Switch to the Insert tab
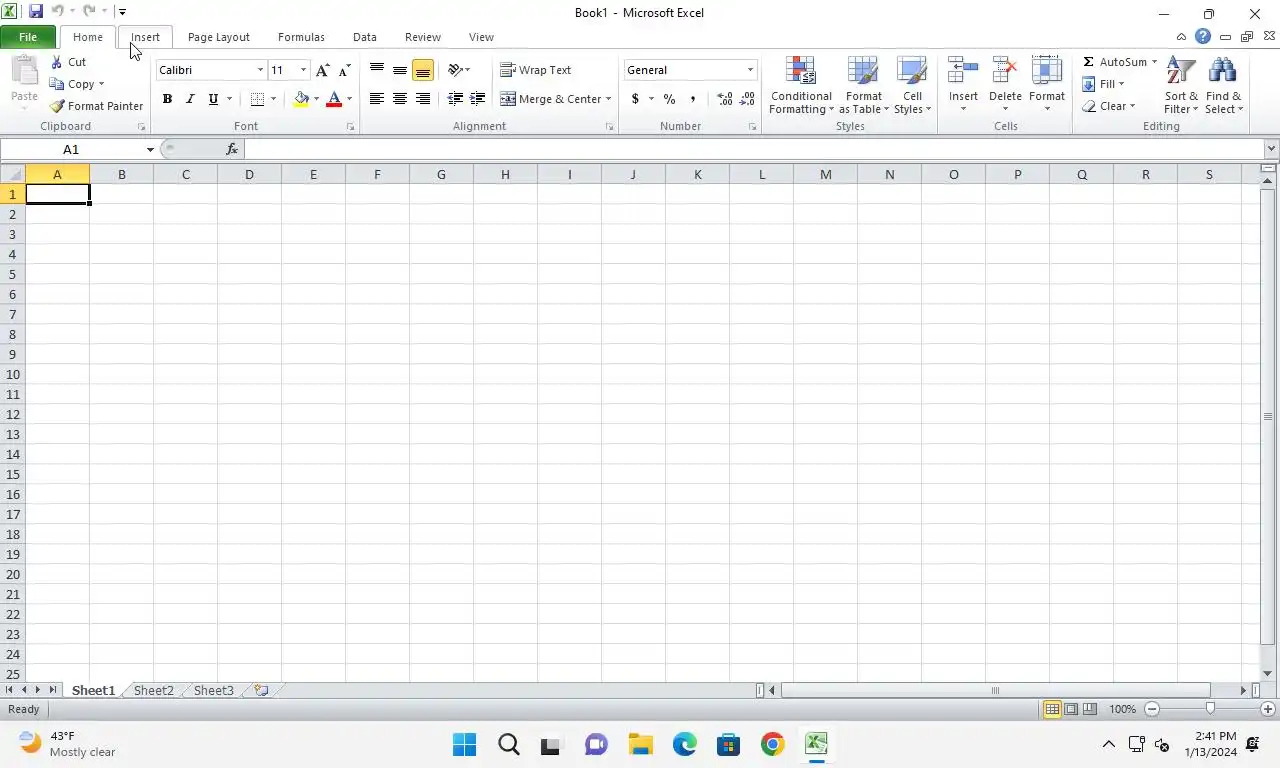The width and height of the screenshot is (1280, 768). [x=145, y=37]
